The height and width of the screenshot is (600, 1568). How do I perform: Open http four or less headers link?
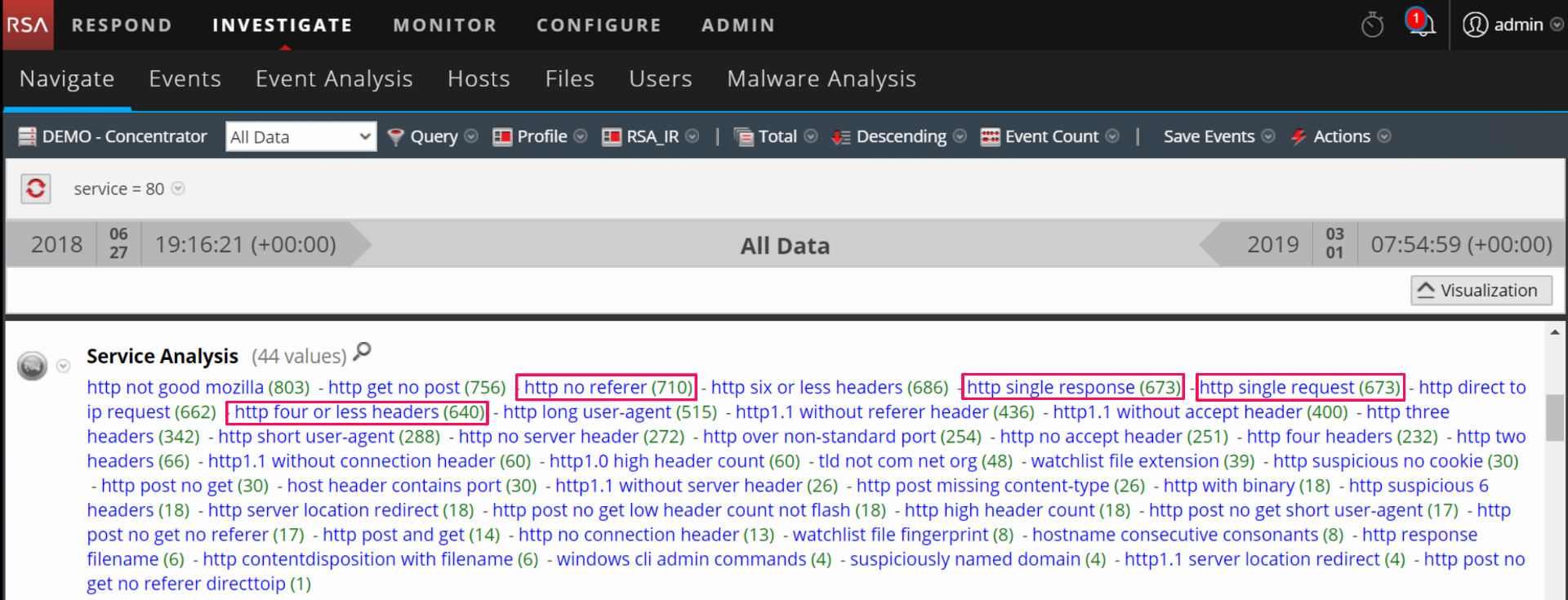point(359,412)
